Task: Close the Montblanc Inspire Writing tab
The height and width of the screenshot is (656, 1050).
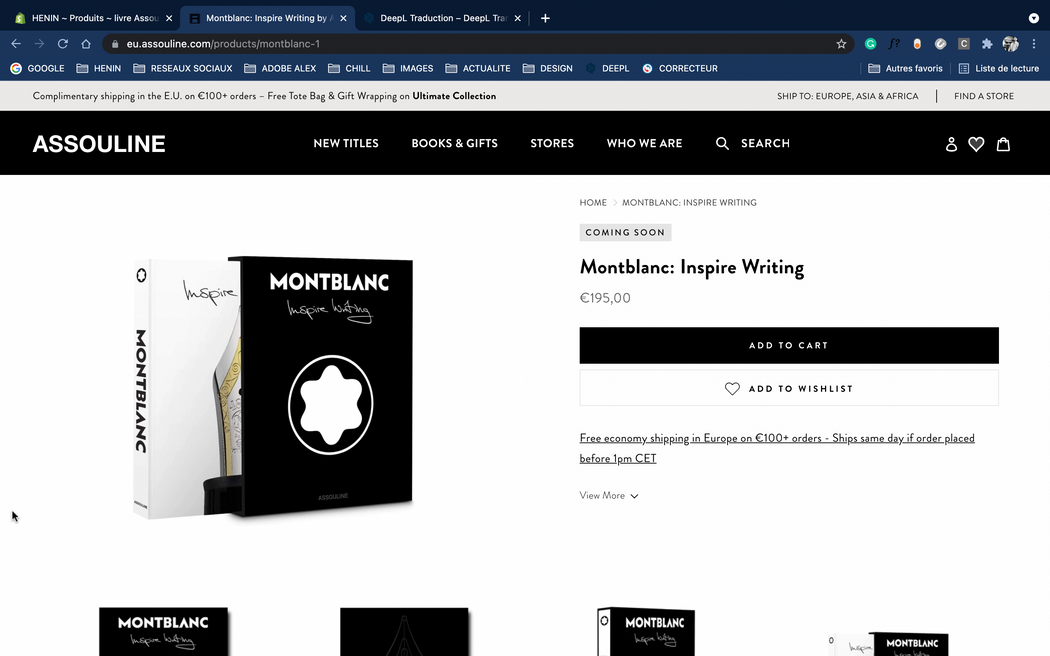Action: (x=343, y=18)
